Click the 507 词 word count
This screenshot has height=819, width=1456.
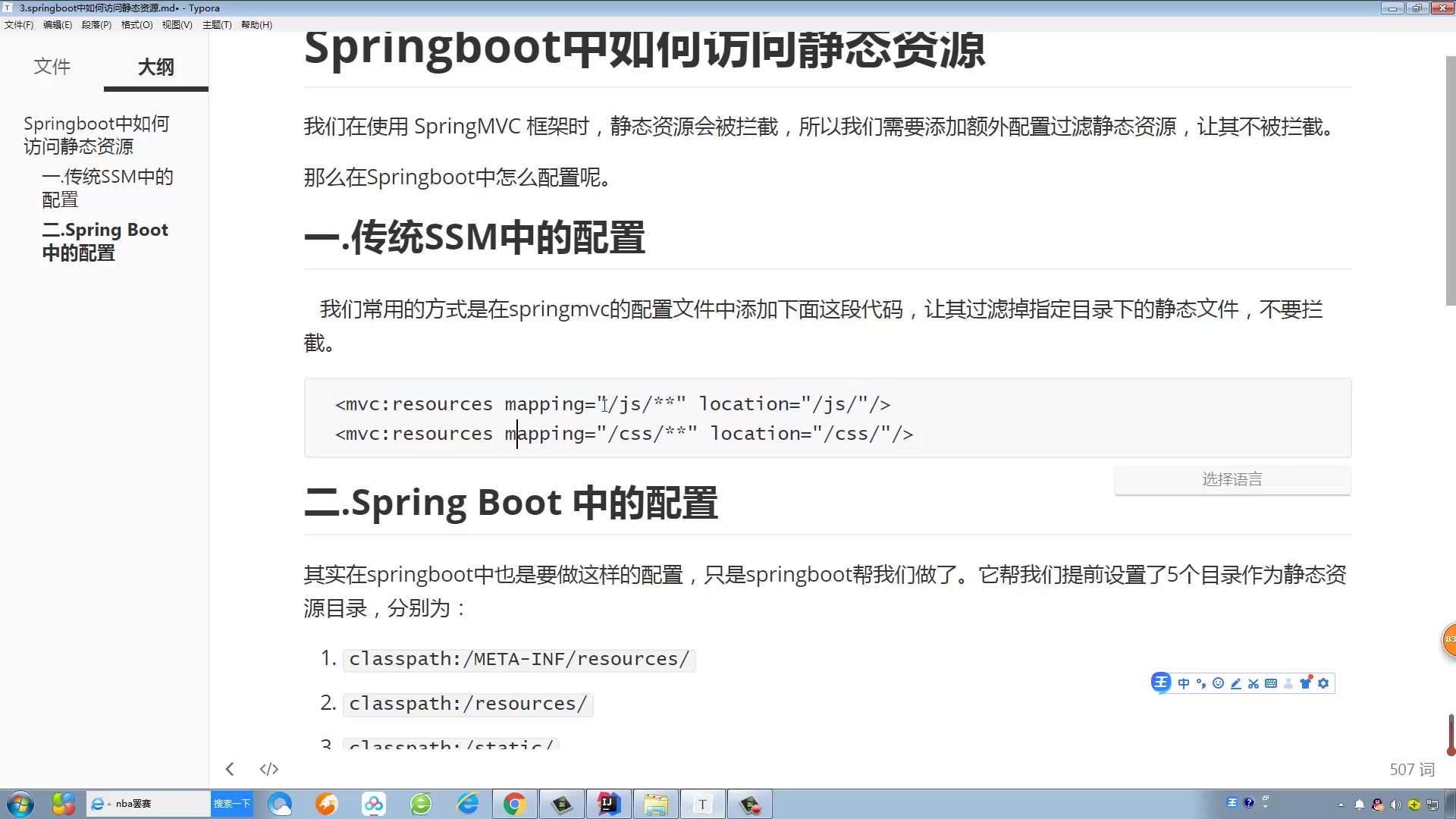point(1412,769)
